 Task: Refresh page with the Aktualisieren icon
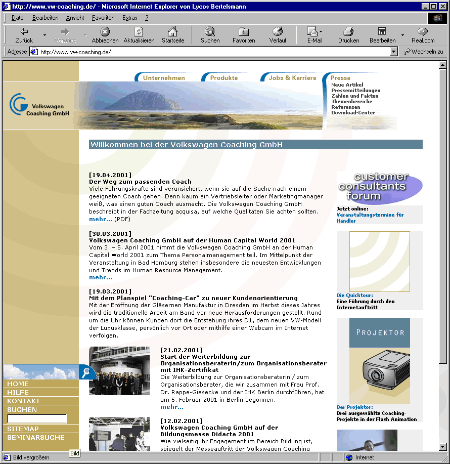(139, 32)
